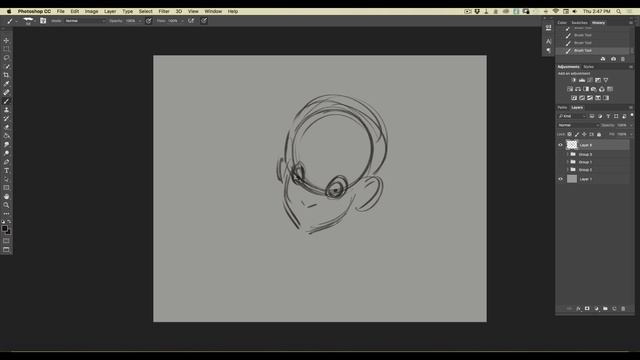Image resolution: width=640 pixels, height=360 pixels.
Task: Open the Flow slider dropdown
Action: [182, 21]
